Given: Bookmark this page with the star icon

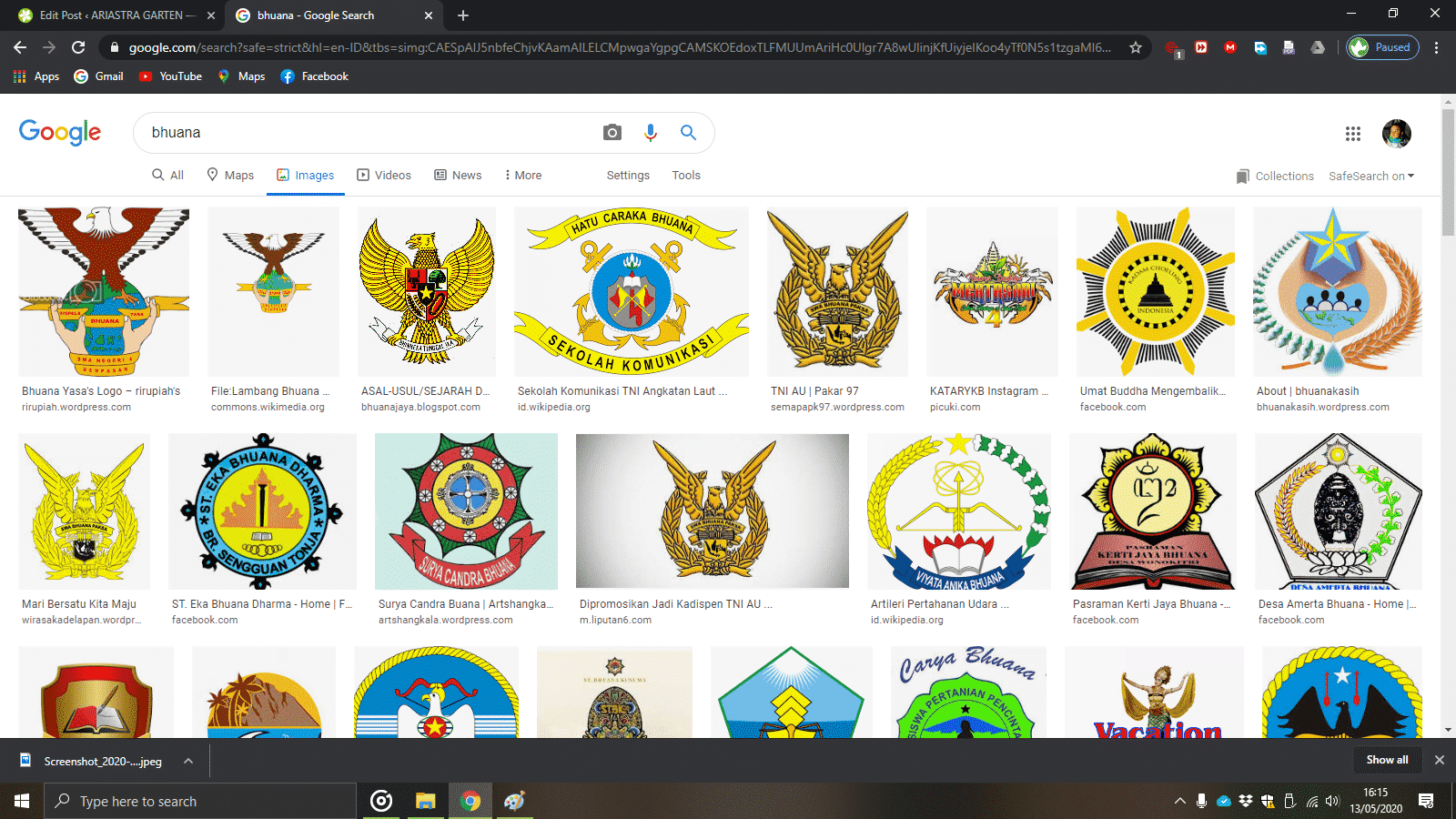Looking at the screenshot, I should click(1136, 47).
